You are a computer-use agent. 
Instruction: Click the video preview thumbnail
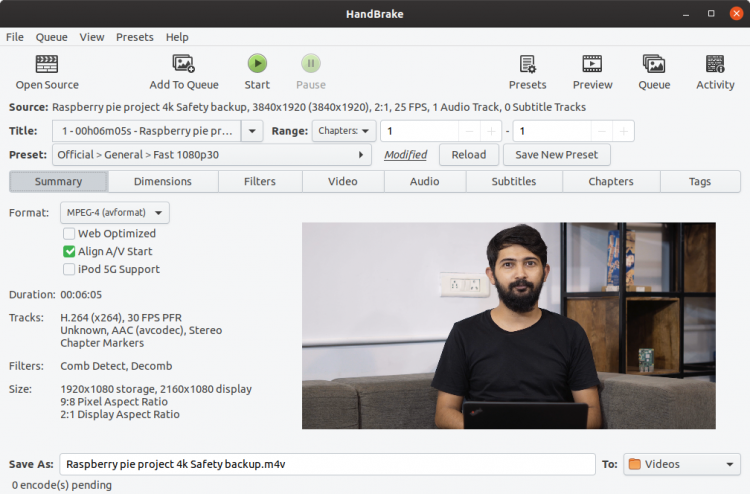[x=508, y=326]
